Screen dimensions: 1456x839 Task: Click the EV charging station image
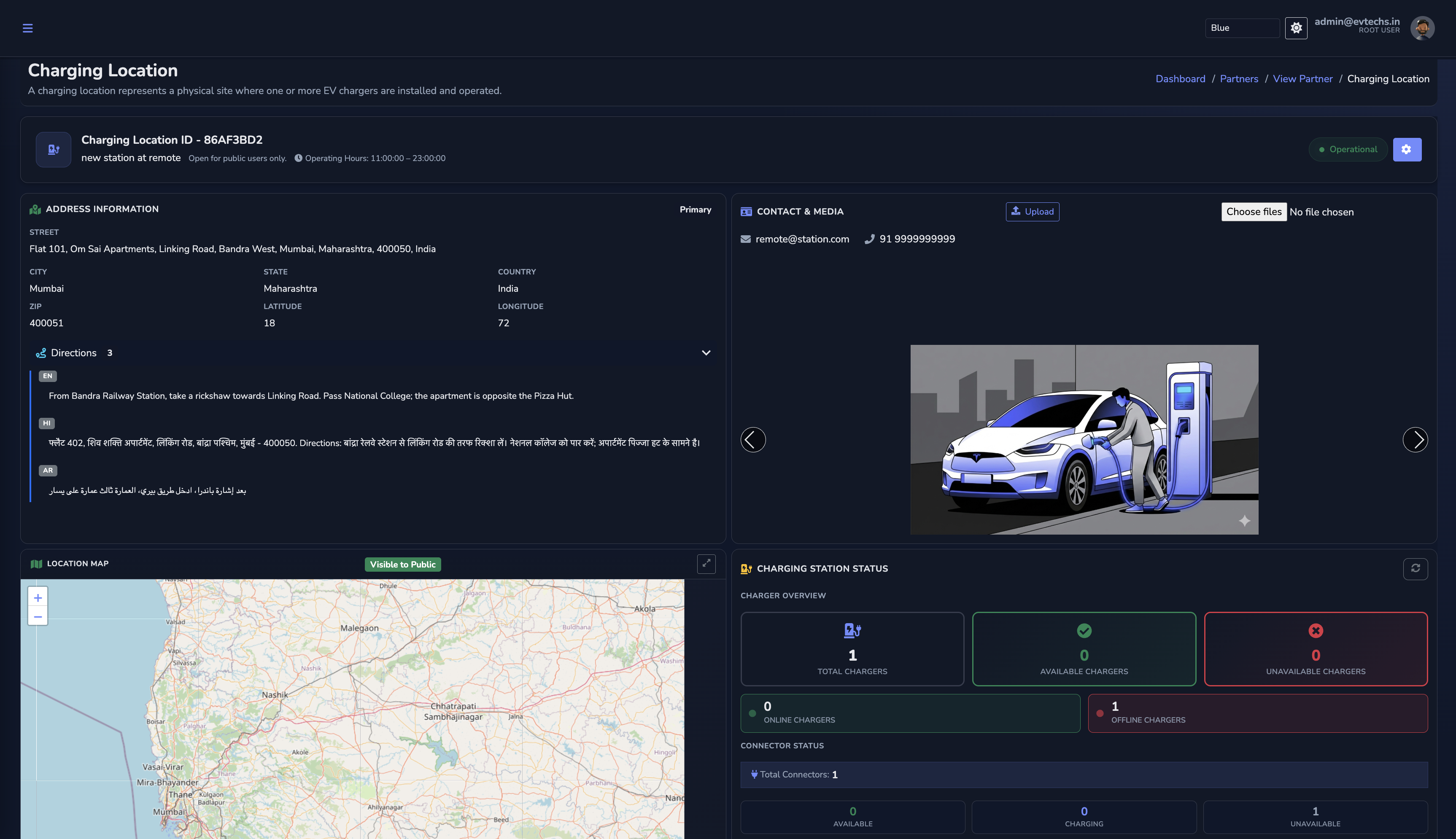click(1084, 440)
